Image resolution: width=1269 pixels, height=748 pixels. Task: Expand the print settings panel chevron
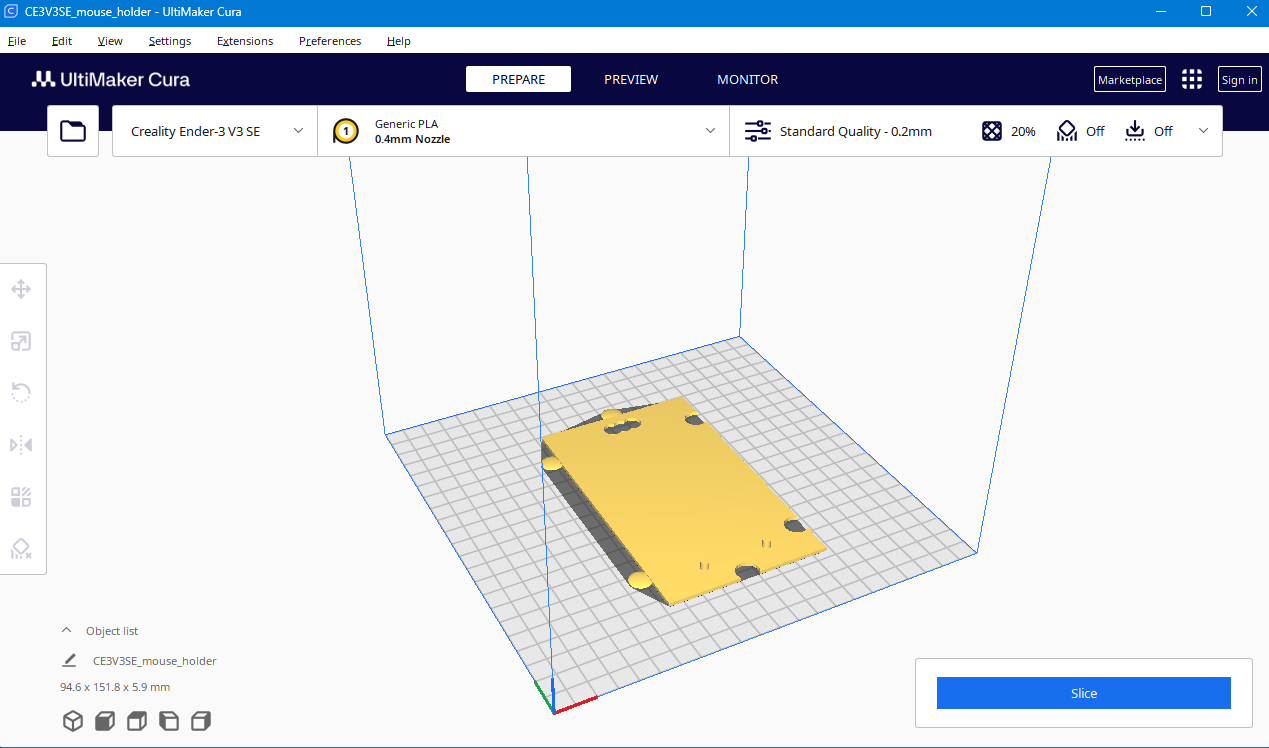pyautogui.click(x=1203, y=131)
